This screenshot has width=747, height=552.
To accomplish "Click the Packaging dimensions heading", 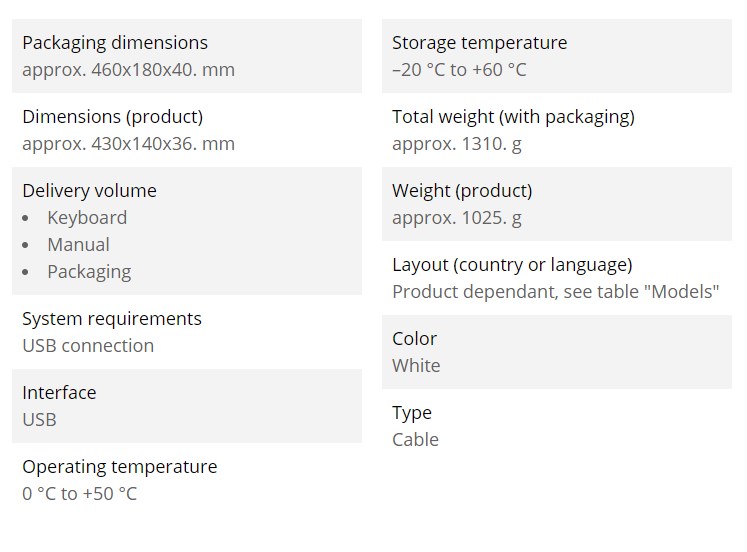I will [x=115, y=43].
